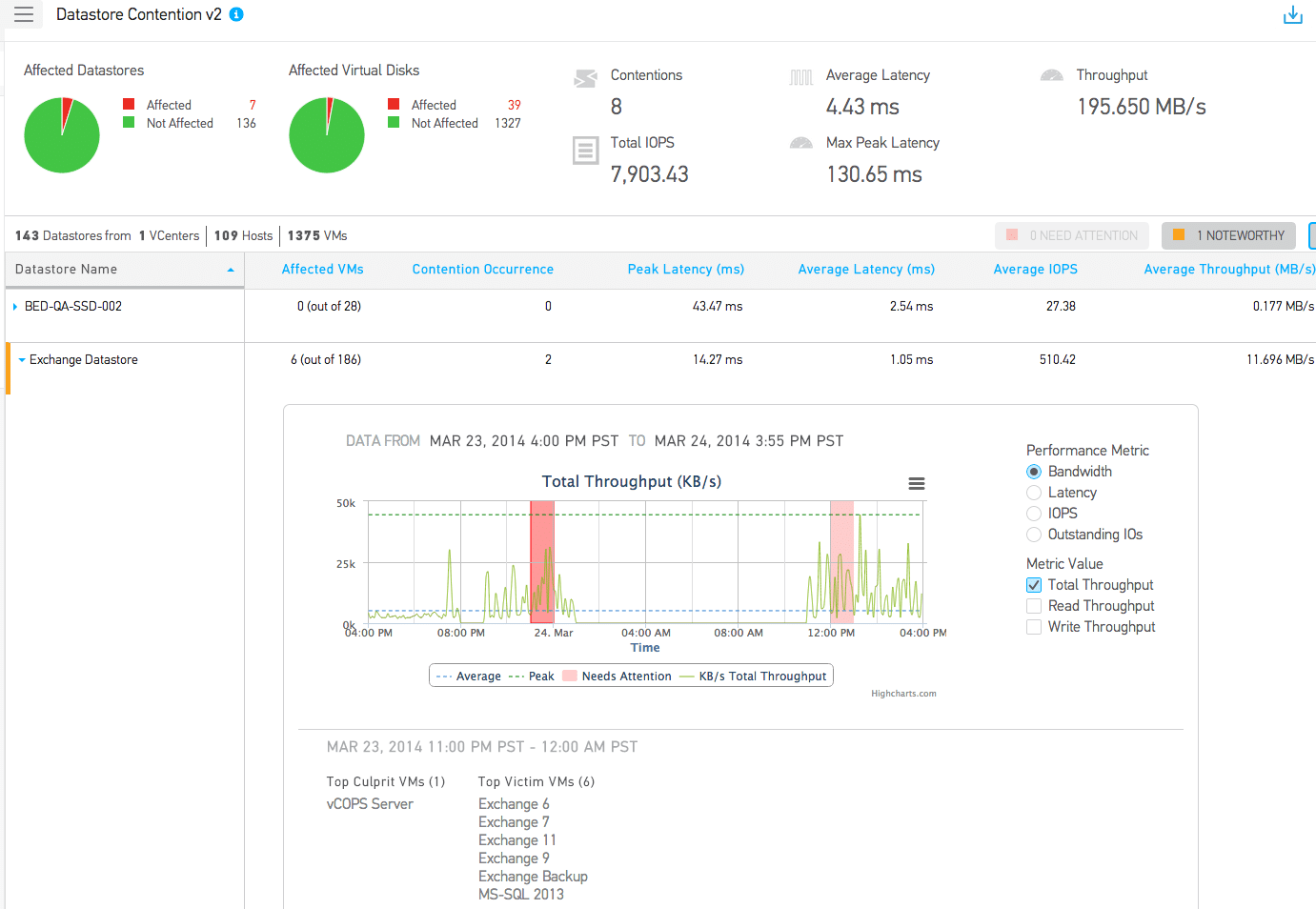
Task: Expand the BED-QA-SSD-002 datastore row
Action: click(15, 307)
